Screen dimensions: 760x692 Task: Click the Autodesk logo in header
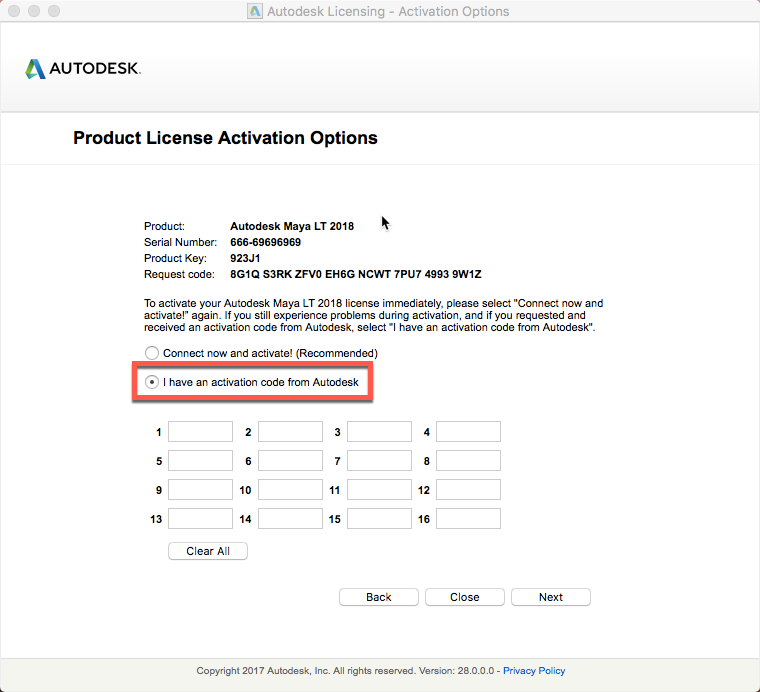[x=83, y=69]
